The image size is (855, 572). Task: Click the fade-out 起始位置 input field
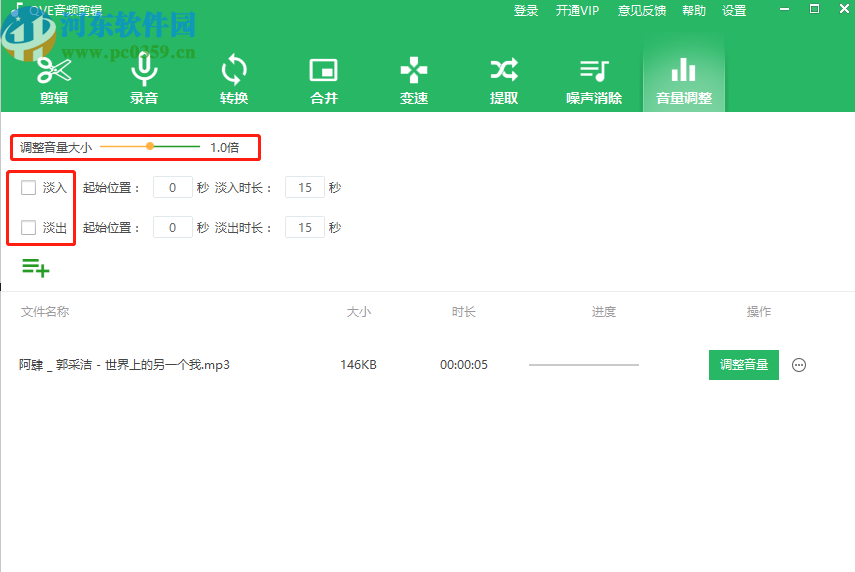[x=173, y=227]
